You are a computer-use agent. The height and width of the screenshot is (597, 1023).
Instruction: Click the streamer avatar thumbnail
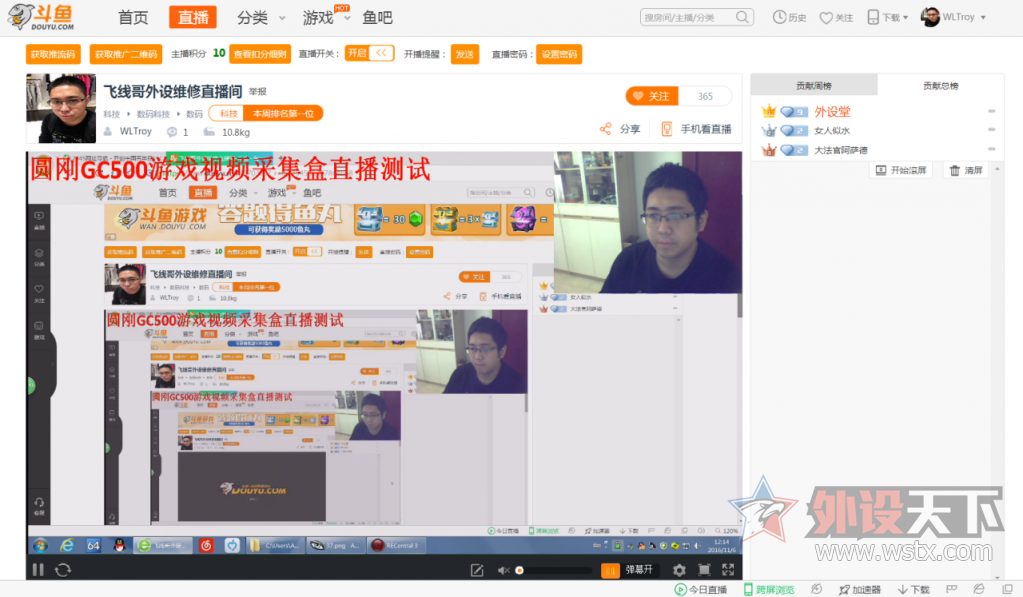pyautogui.click(x=61, y=108)
